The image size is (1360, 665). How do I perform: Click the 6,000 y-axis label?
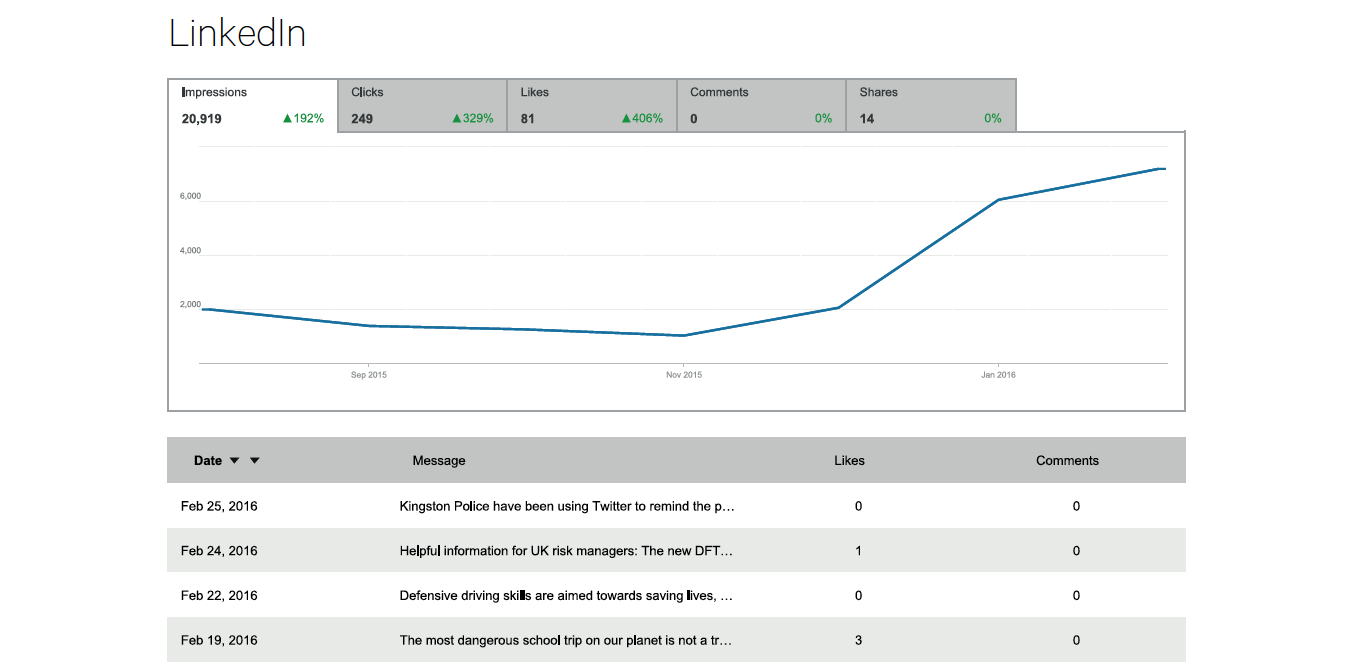pyautogui.click(x=190, y=196)
